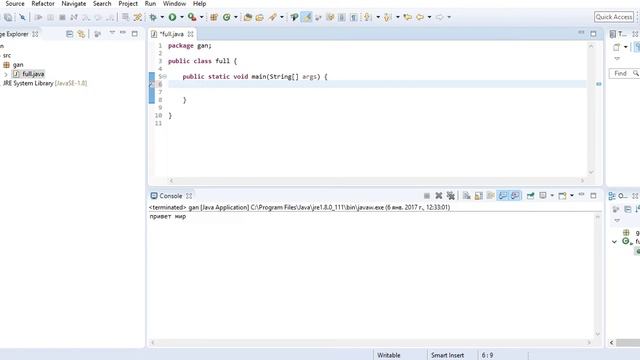Click the editor horizontal scrollbar
The height and width of the screenshot is (360, 640).
[377, 180]
